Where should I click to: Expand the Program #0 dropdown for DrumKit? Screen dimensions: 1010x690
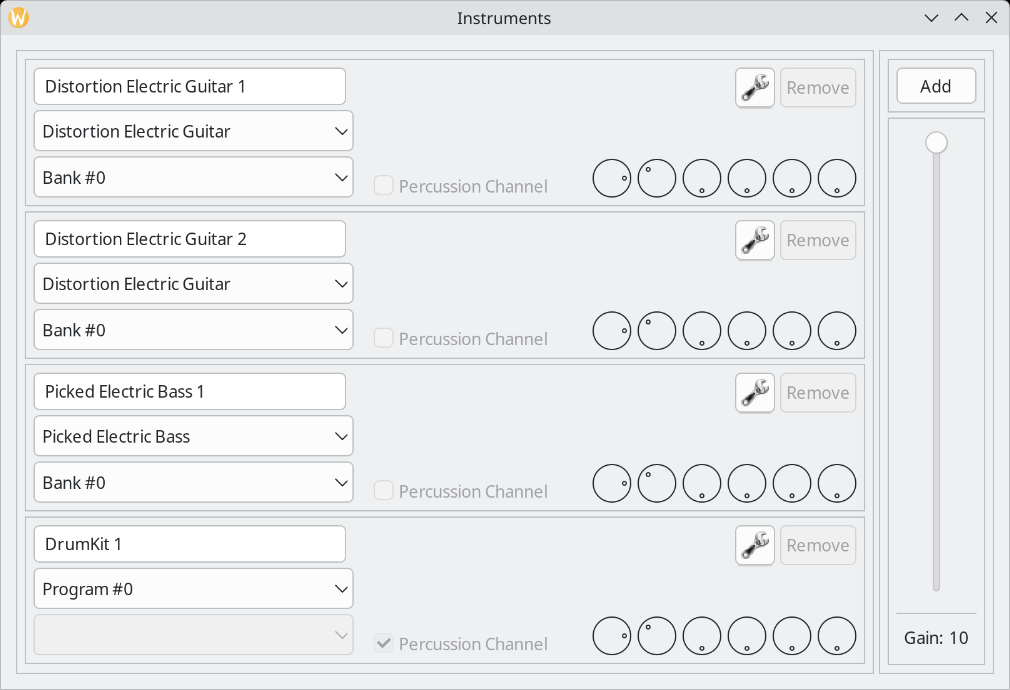(193, 589)
